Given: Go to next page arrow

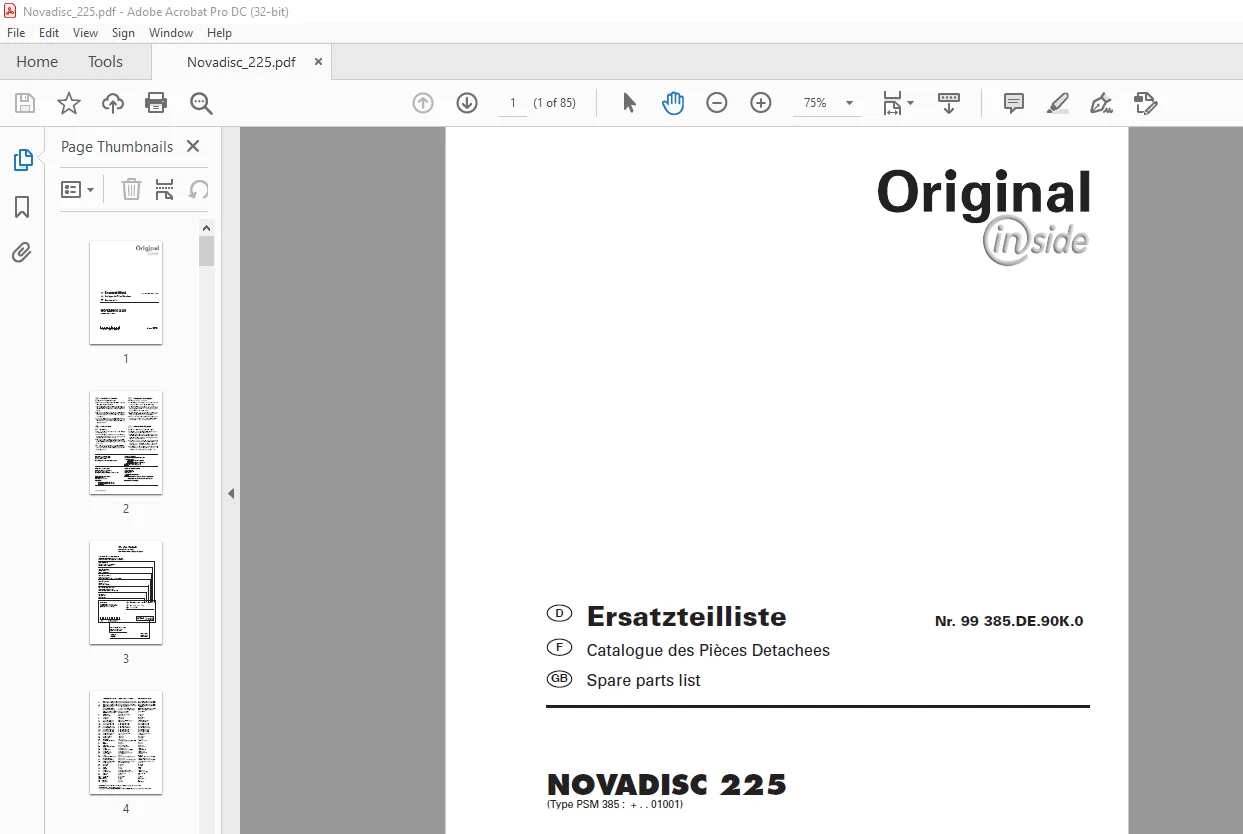Looking at the screenshot, I should pos(467,103).
